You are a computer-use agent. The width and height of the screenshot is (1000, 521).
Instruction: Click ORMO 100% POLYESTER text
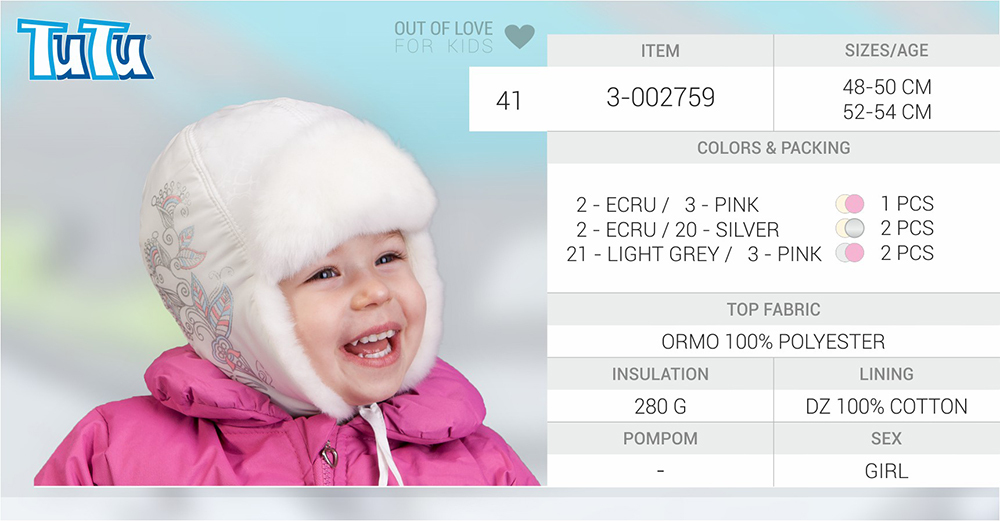[x=773, y=342]
